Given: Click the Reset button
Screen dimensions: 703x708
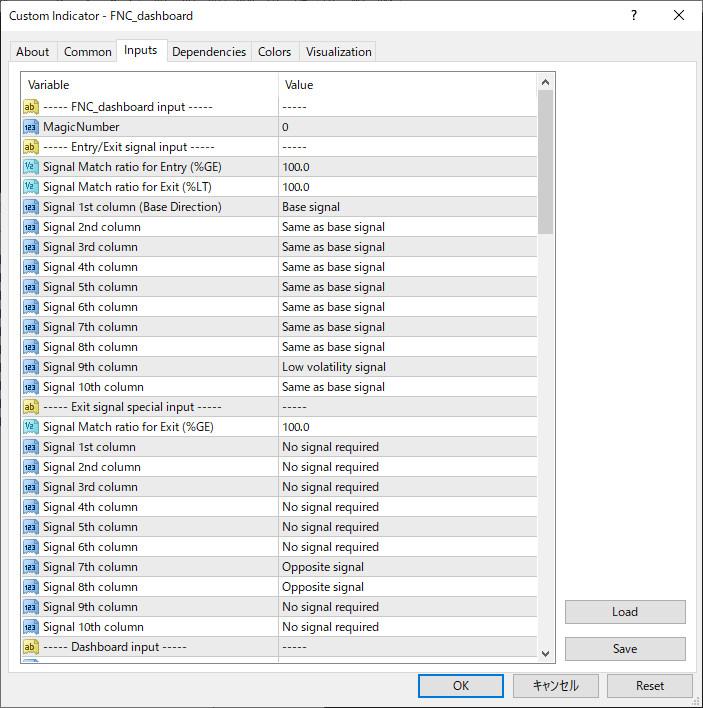Looking at the screenshot, I should coord(650,686).
